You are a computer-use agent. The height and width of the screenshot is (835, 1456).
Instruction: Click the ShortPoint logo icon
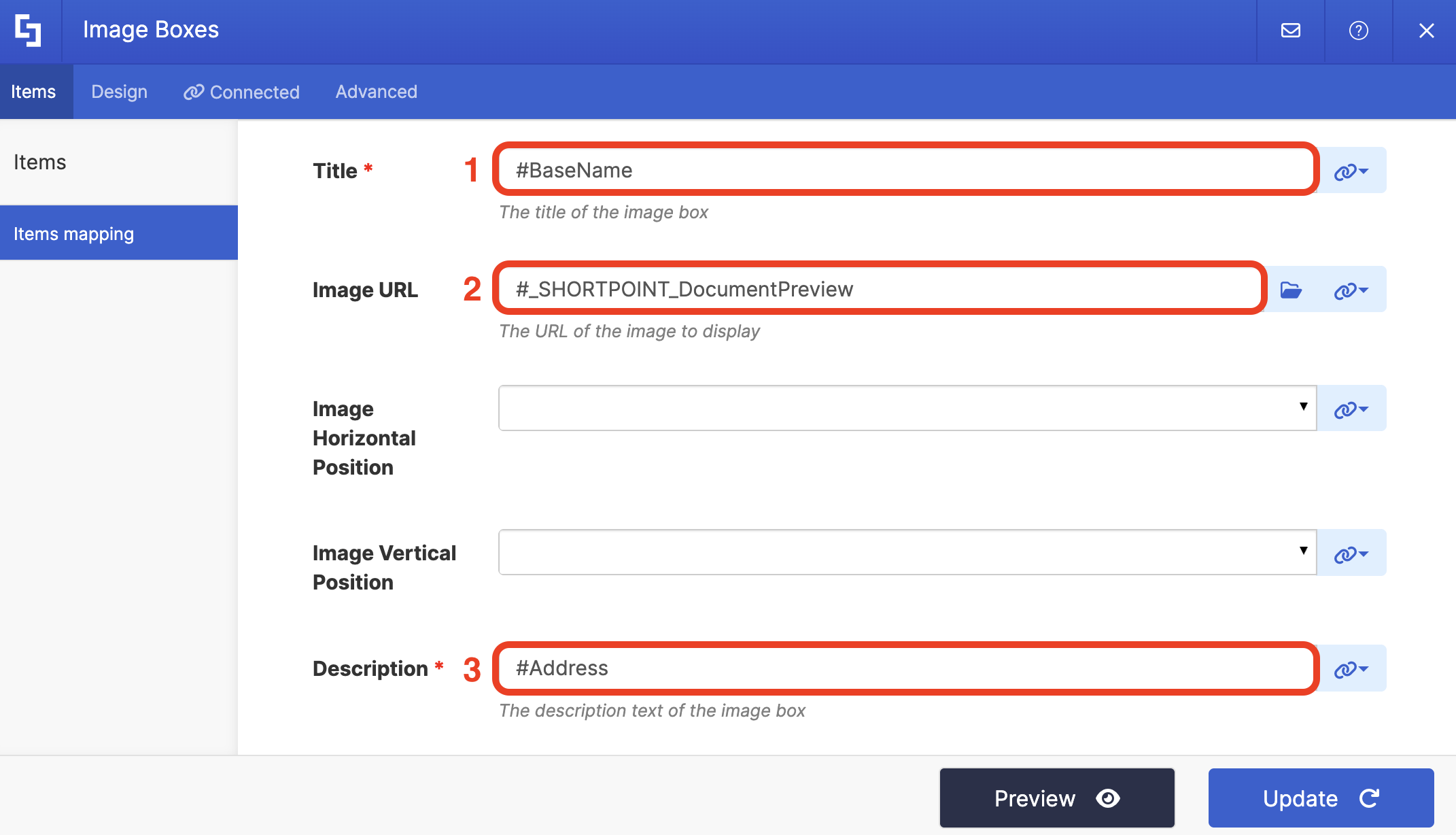click(x=28, y=31)
